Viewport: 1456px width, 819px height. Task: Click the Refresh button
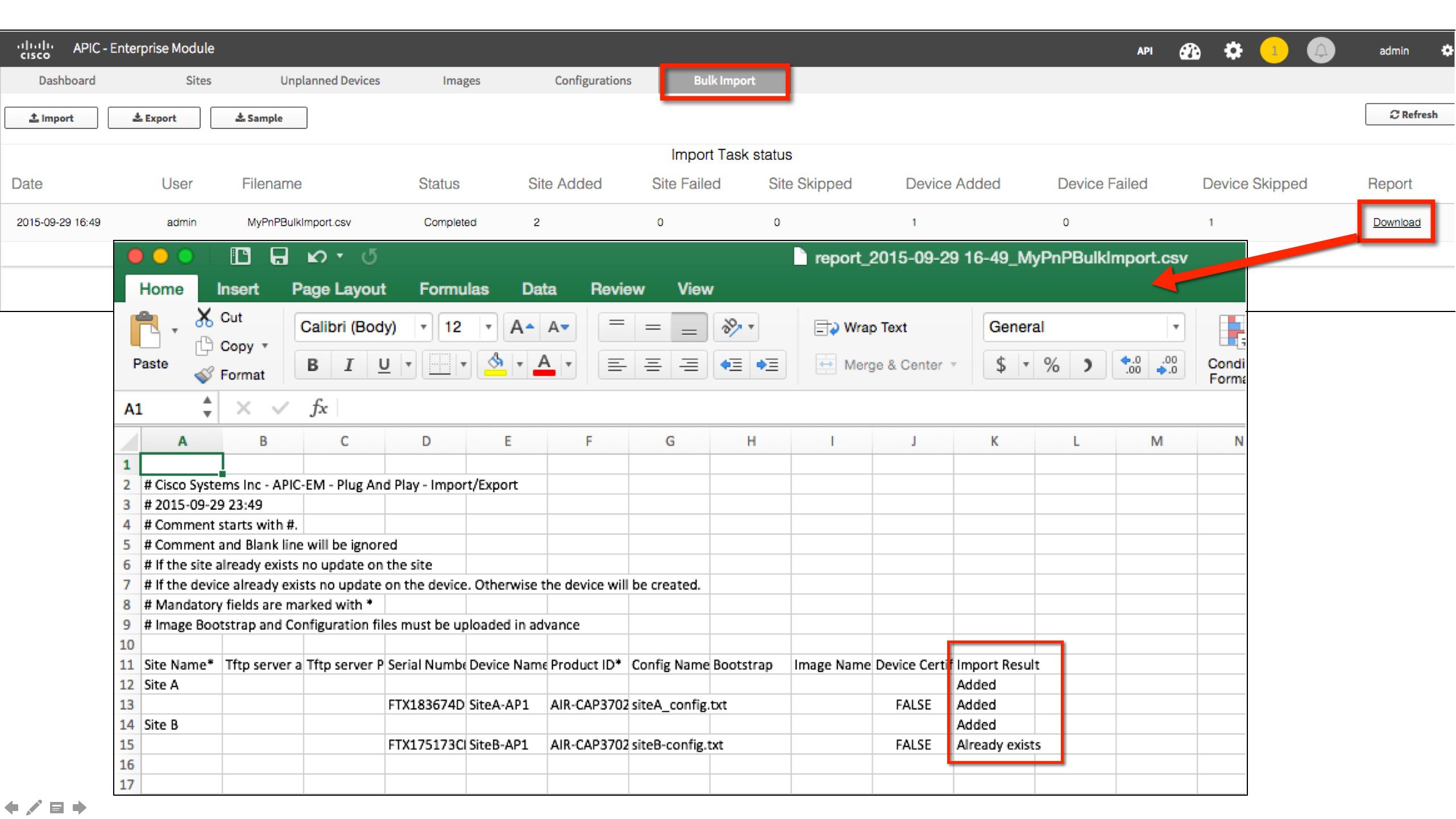tap(1412, 114)
